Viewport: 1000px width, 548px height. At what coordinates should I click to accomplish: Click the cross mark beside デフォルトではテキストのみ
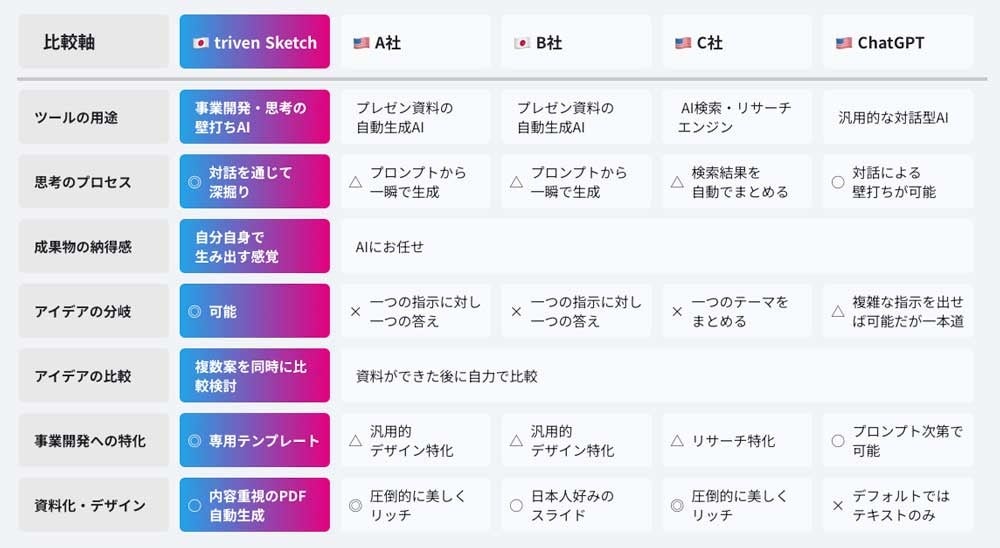(x=838, y=506)
